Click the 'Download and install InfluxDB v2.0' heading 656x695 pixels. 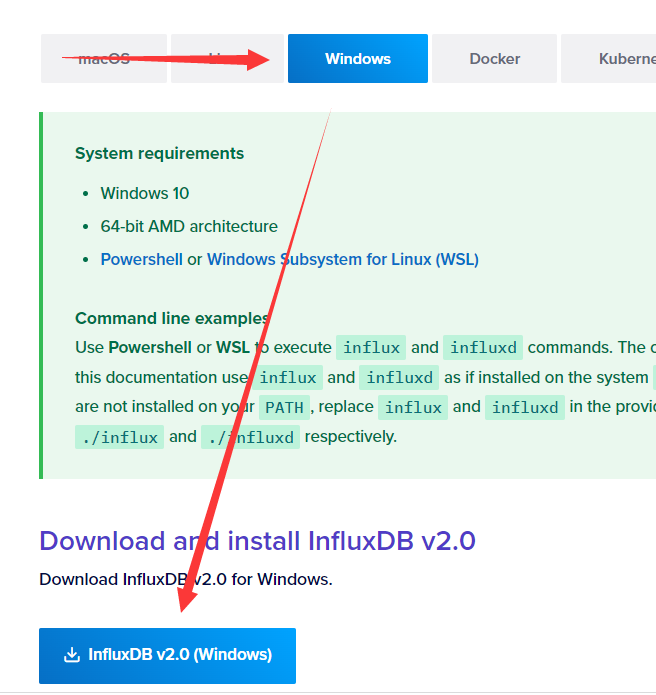[257, 541]
